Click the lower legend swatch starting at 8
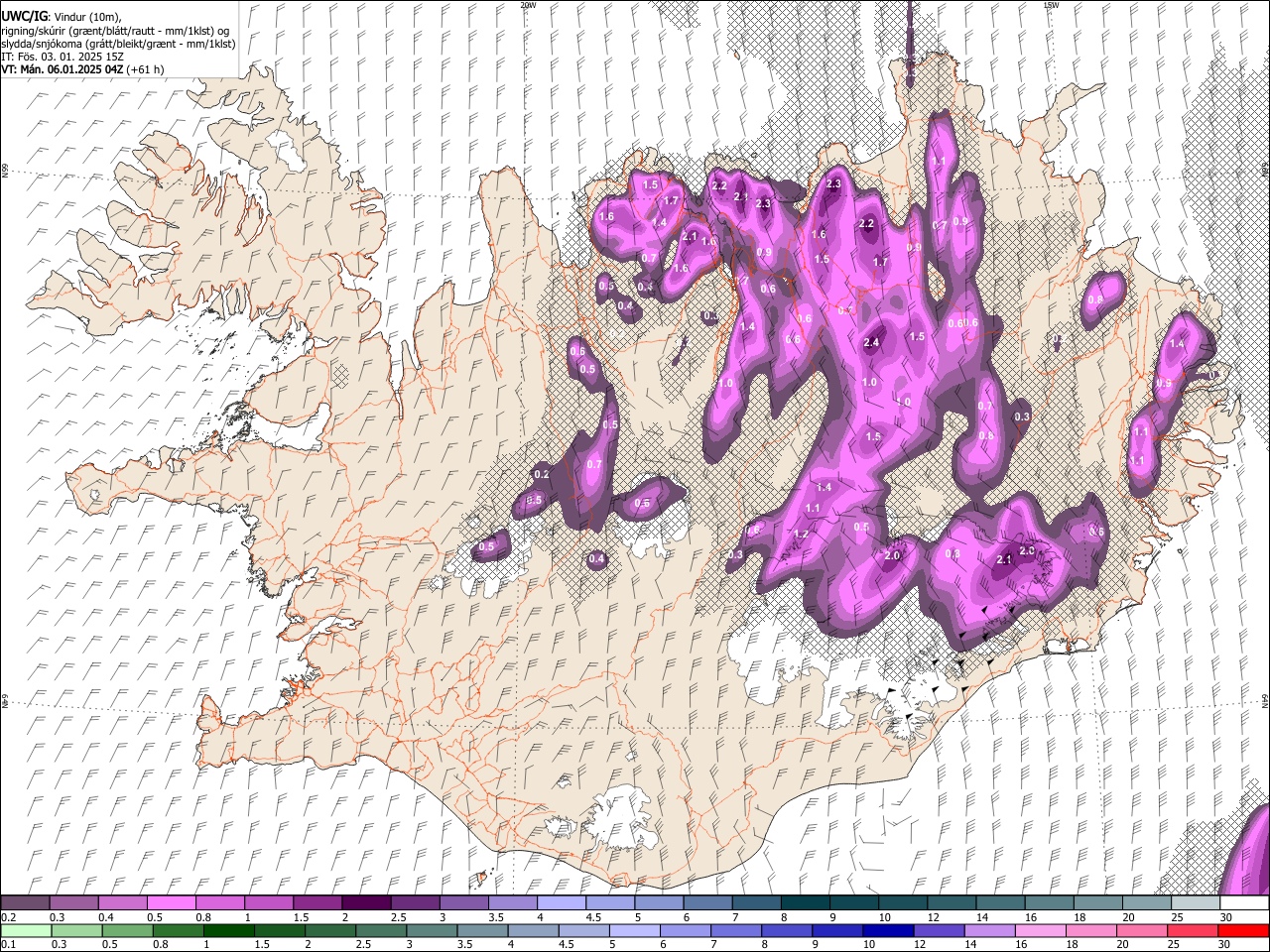The height and width of the screenshot is (952, 1270). tap(787, 930)
